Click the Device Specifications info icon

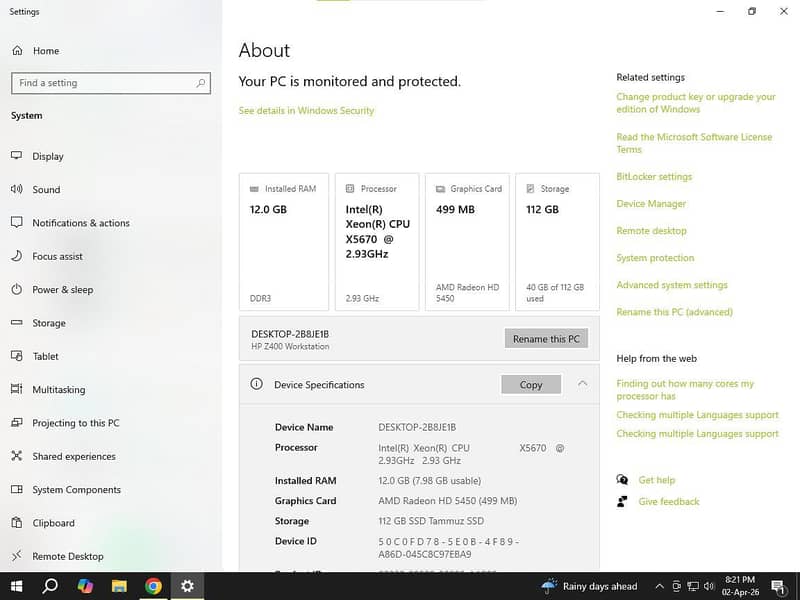click(x=256, y=384)
